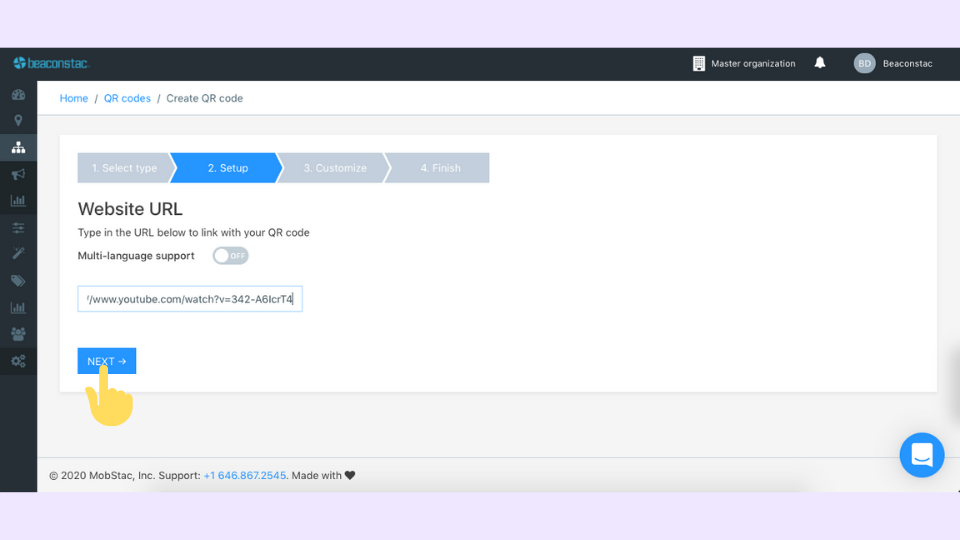Screen dimensions: 960x540
Task: Open the Beaconstac account menu
Action: (x=893, y=63)
